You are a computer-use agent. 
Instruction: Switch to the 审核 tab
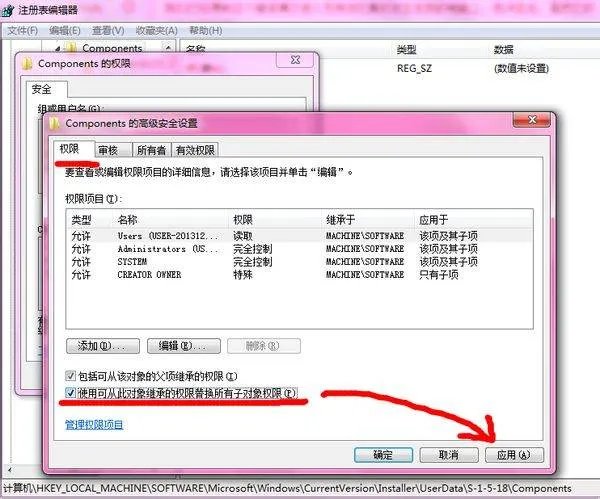point(112,150)
